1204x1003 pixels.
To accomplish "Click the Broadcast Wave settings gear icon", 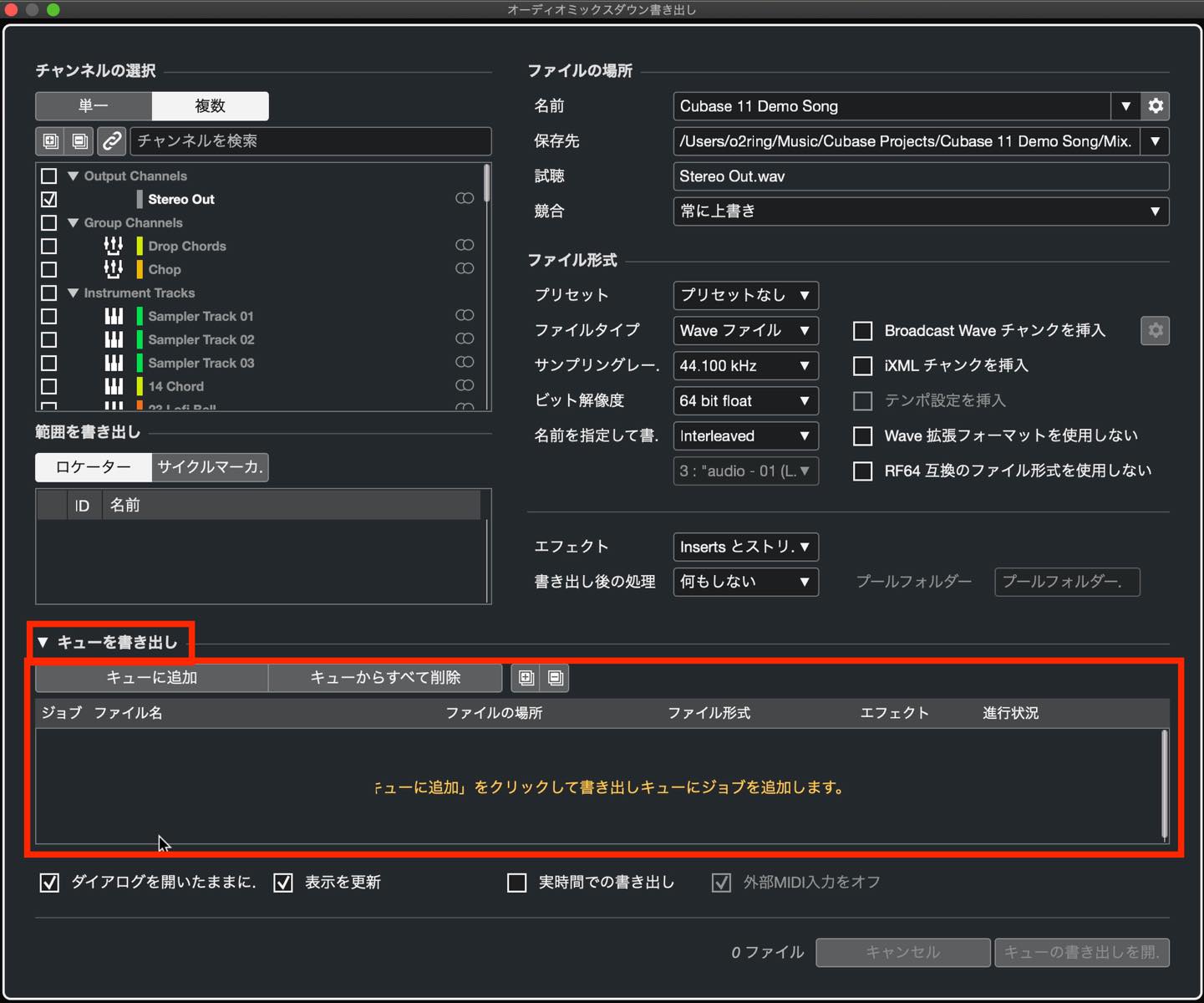I will click(1156, 330).
